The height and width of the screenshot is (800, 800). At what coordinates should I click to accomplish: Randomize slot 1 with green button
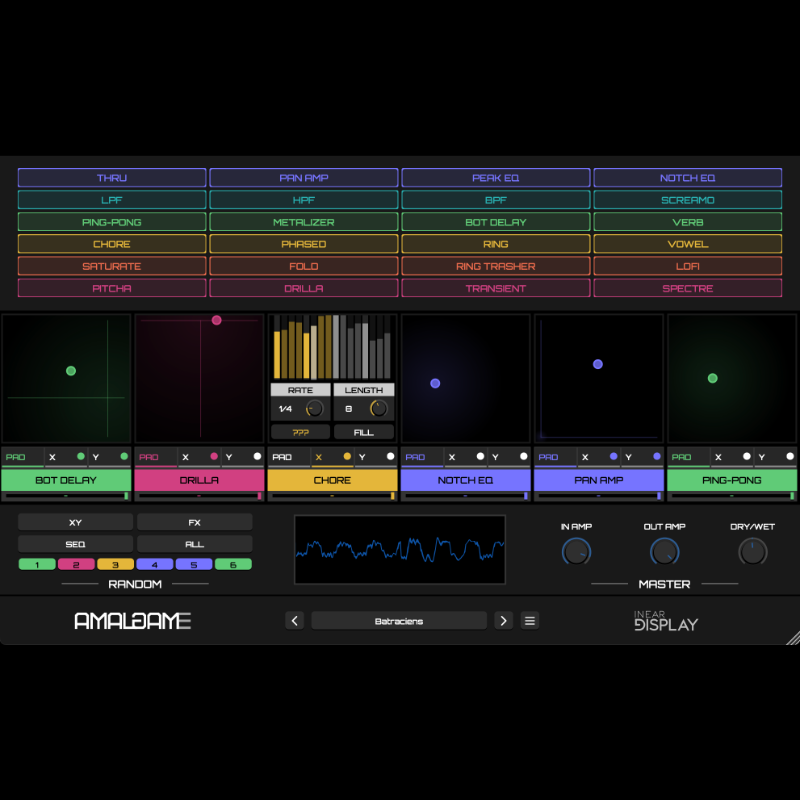pos(37,564)
